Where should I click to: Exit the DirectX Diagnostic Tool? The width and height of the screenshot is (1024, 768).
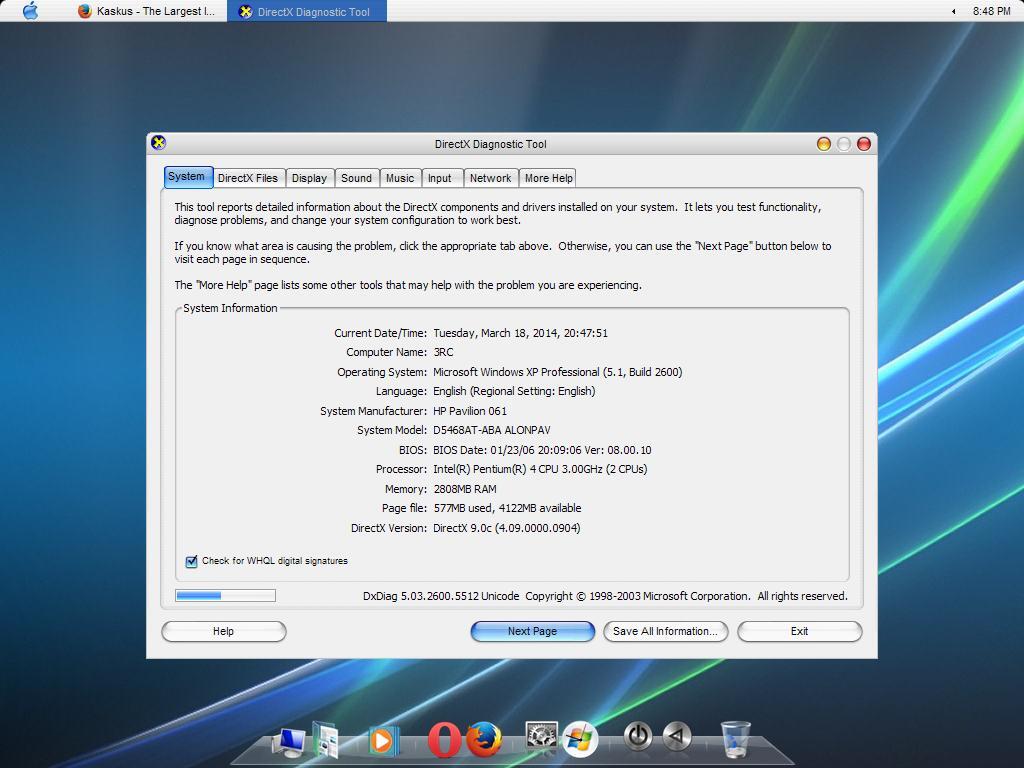click(x=799, y=631)
